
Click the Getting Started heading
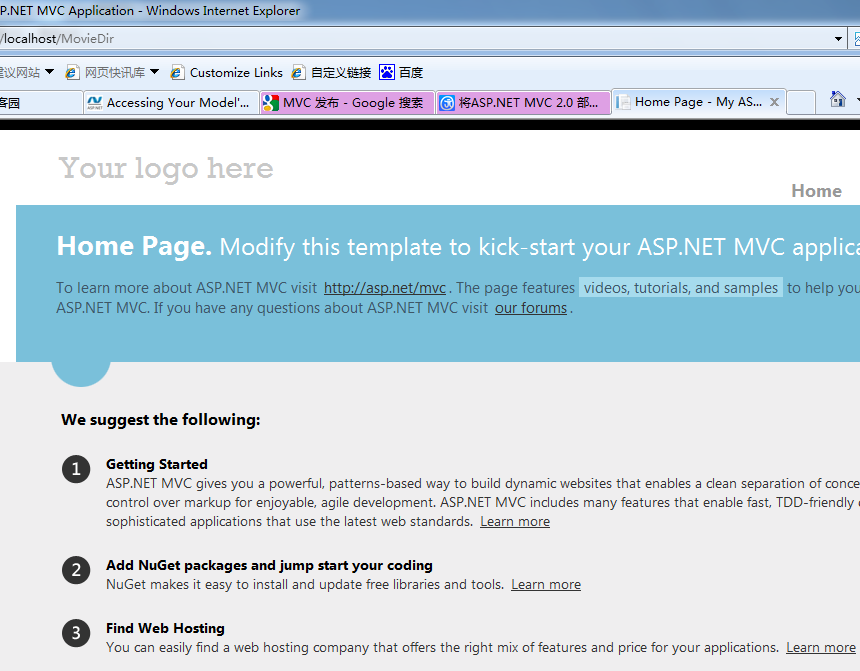(x=157, y=464)
